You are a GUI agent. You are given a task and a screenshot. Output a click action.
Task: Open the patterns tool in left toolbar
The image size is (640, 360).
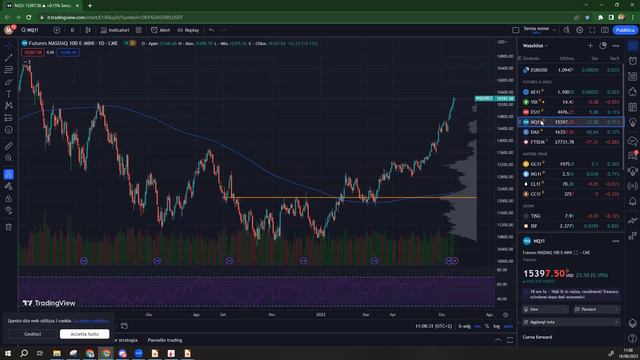pos(9,106)
